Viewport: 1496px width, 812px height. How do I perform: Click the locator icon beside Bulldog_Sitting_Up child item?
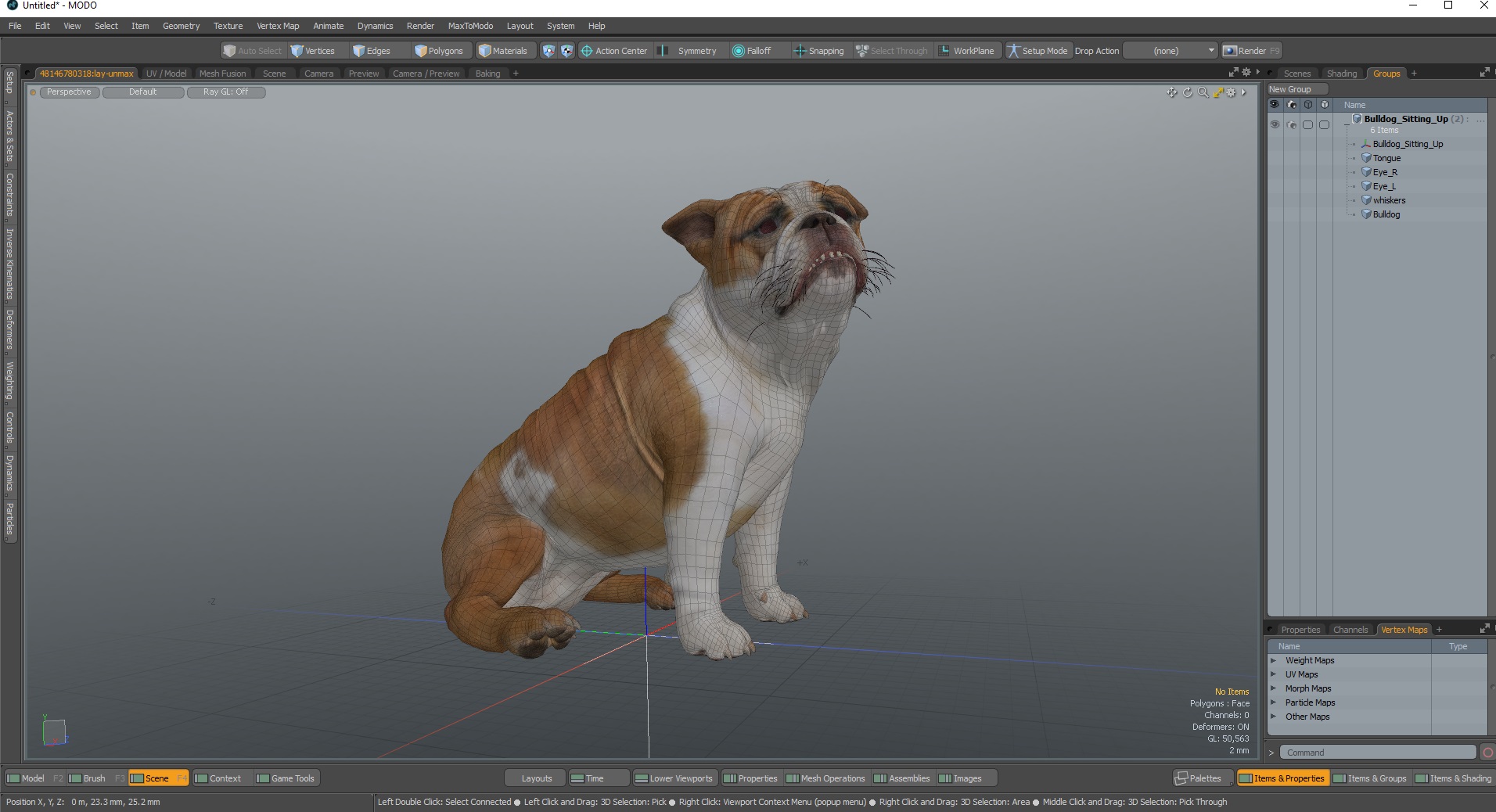1366,144
